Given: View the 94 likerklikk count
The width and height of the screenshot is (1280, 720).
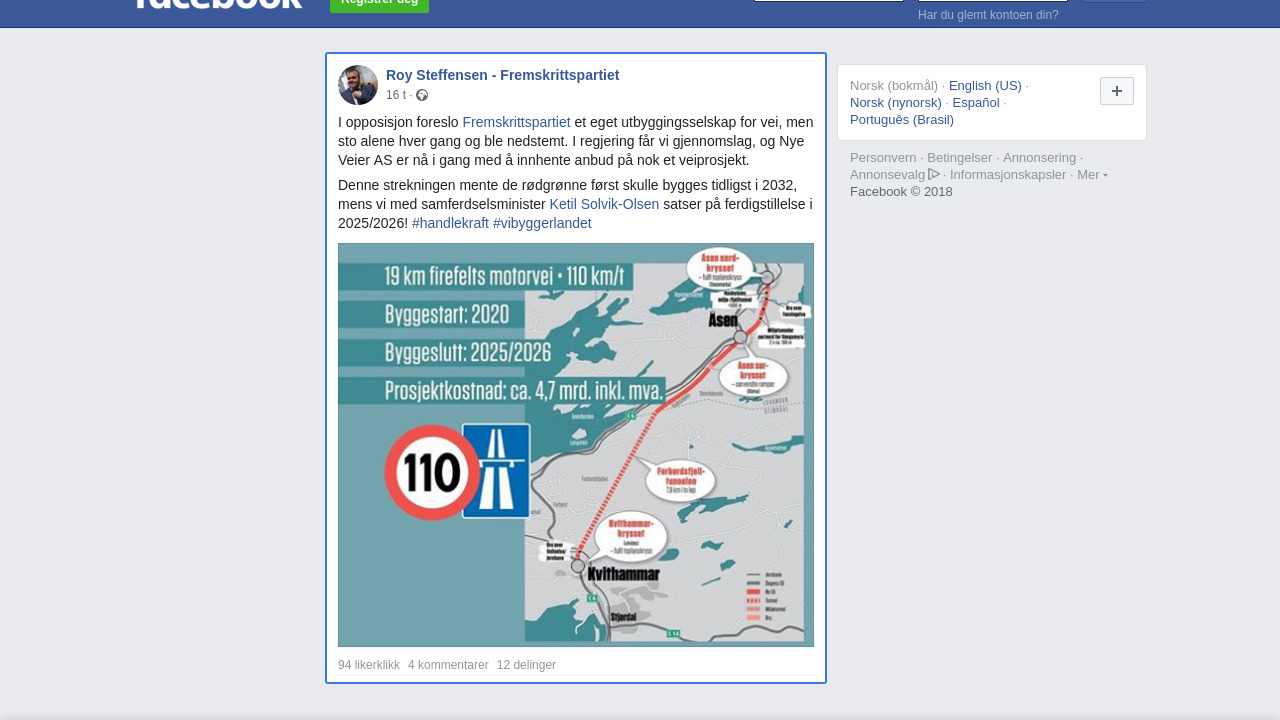Looking at the screenshot, I should [369, 665].
